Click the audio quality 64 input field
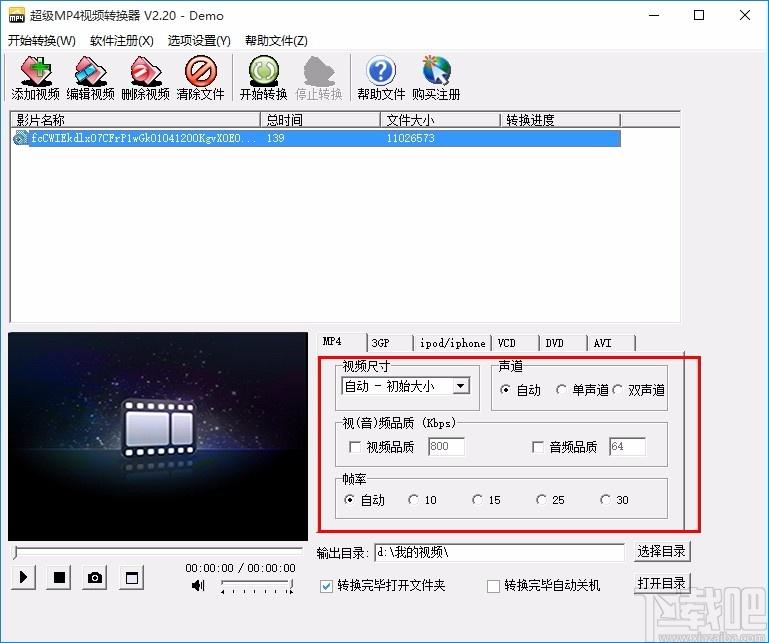Viewport: 769px width, 643px height. click(627, 446)
